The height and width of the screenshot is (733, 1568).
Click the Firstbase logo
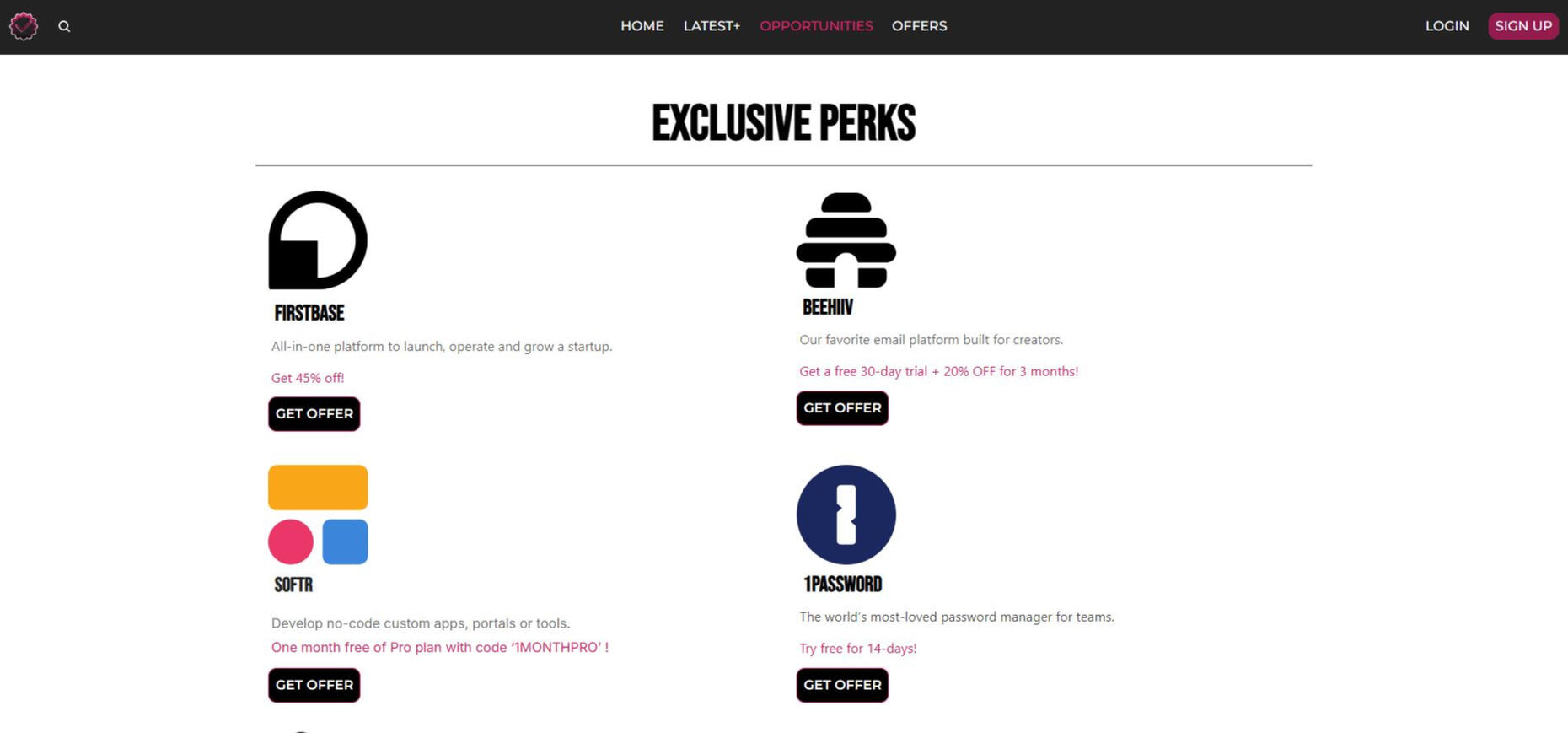tap(318, 240)
